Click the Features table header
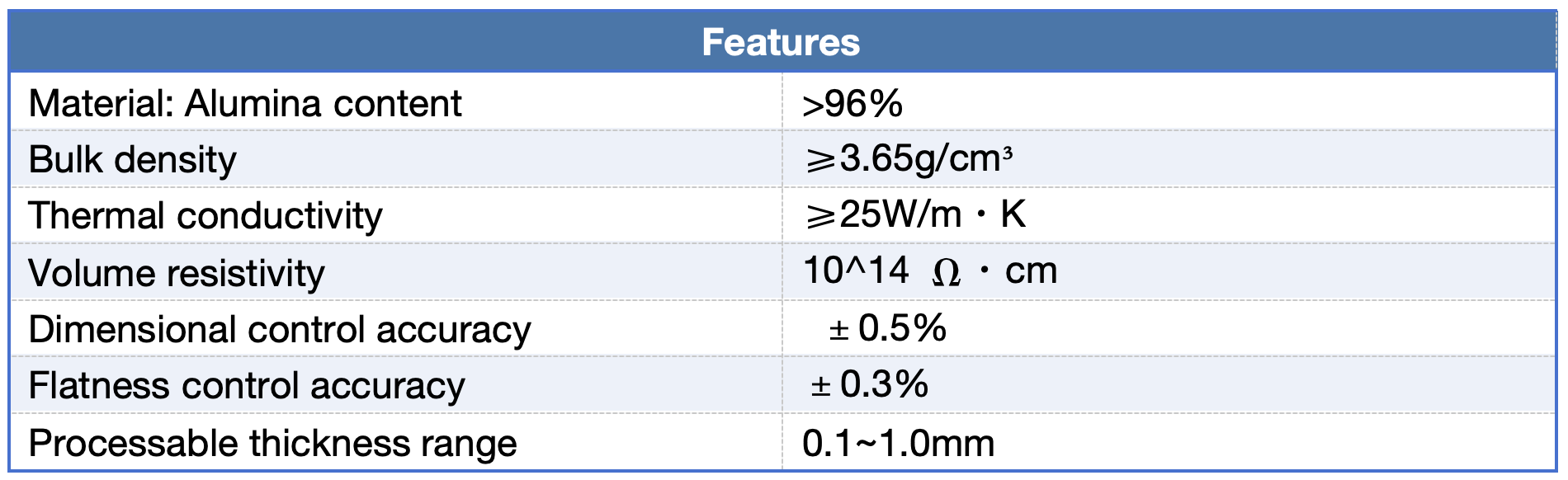The image size is (1568, 480). tap(782, 42)
